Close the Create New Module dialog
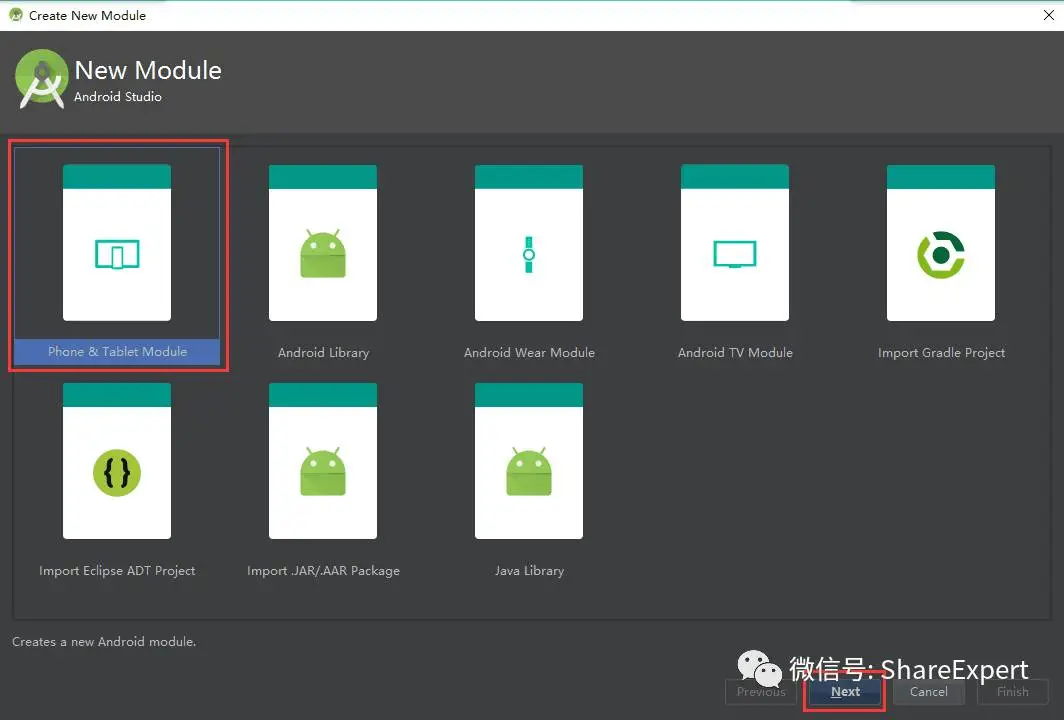Image resolution: width=1064 pixels, height=720 pixels. (x=1048, y=15)
